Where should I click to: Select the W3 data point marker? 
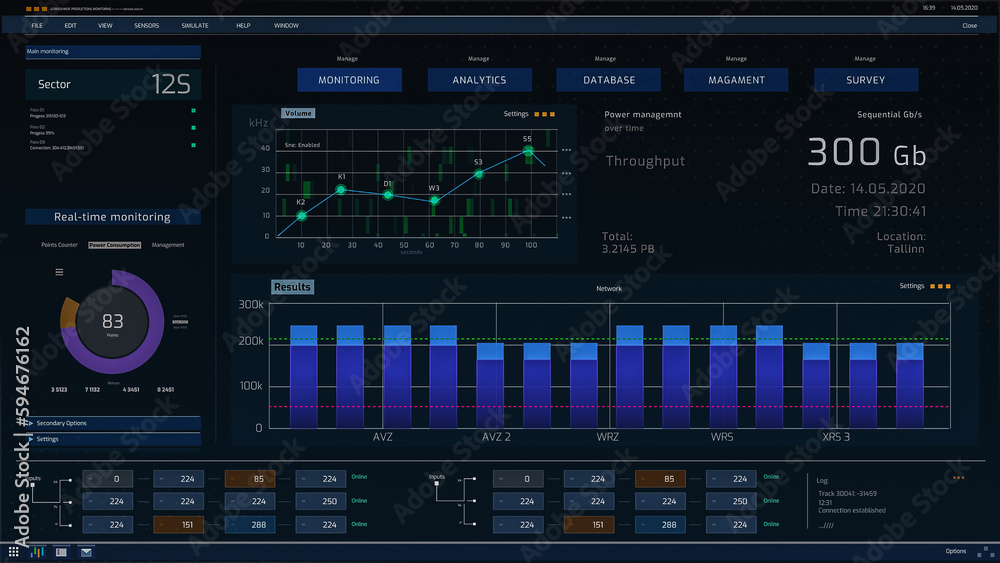tap(434, 200)
